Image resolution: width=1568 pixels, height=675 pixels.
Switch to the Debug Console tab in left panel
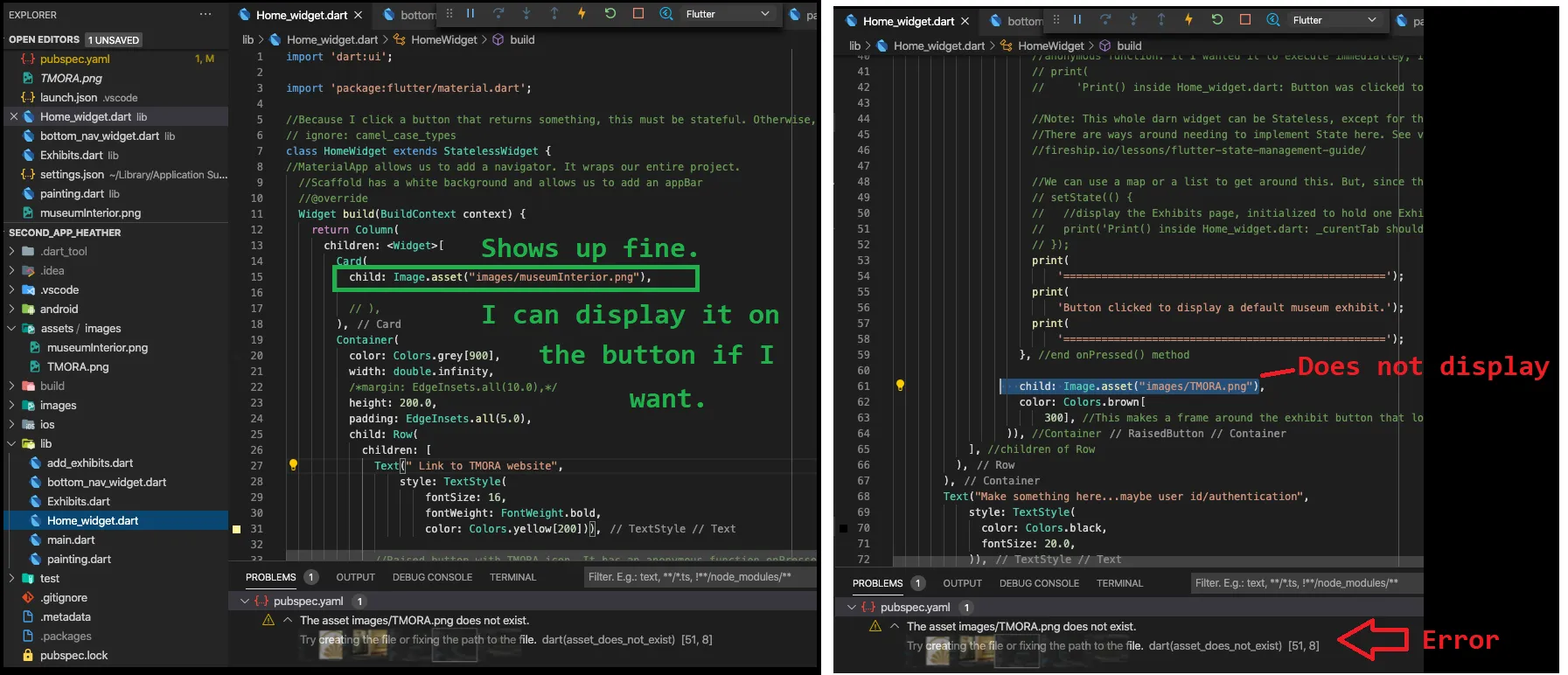click(432, 578)
